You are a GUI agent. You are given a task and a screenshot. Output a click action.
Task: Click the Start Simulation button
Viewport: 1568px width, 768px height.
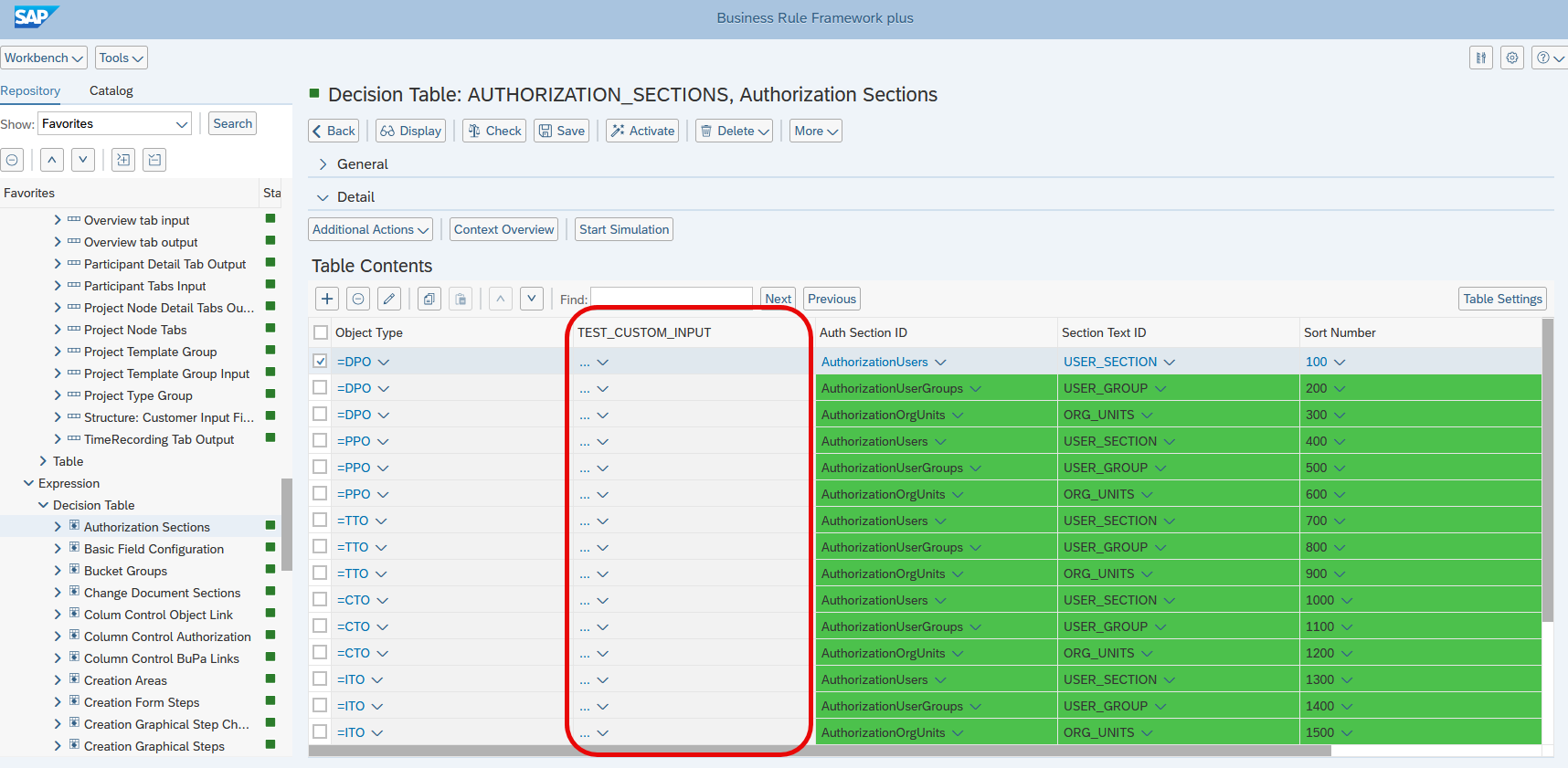624,229
